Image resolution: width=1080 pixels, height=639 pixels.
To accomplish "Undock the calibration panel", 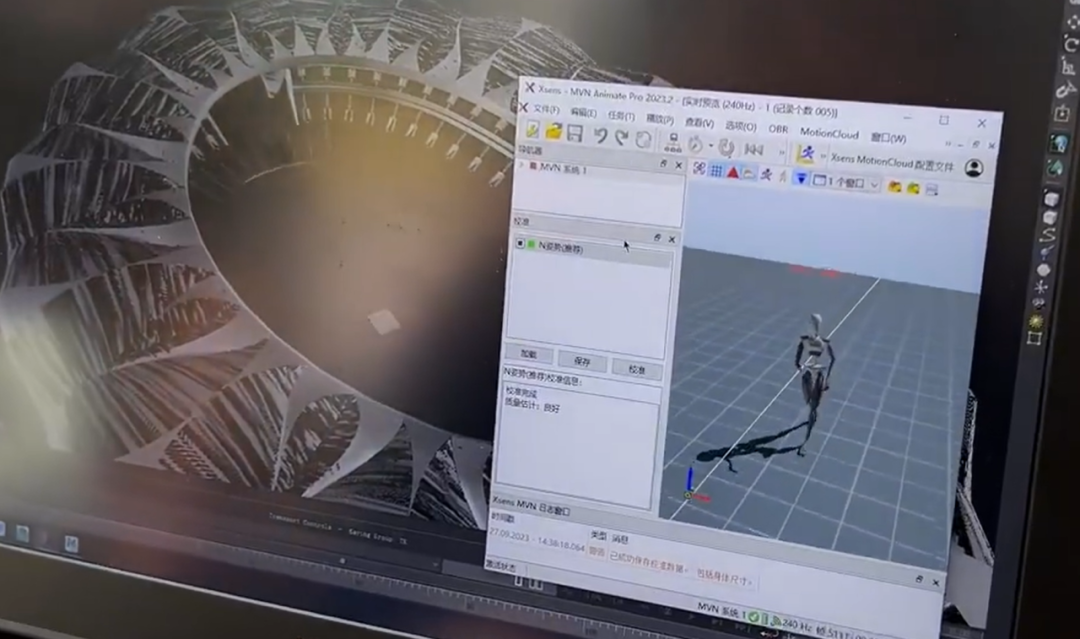I will [657, 238].
